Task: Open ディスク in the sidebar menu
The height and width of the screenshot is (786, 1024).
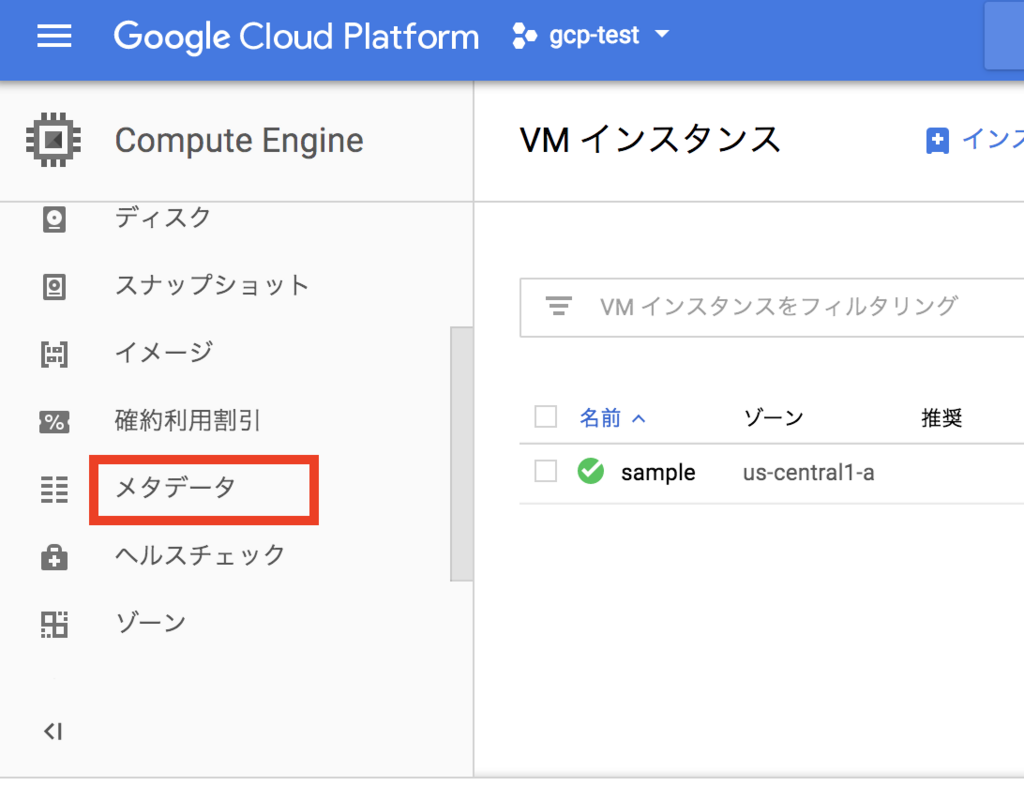Action: pos(163,217)
